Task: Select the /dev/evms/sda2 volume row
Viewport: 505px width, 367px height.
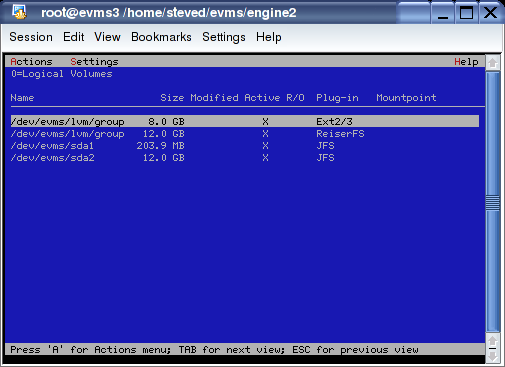Action: pos(245,158)
